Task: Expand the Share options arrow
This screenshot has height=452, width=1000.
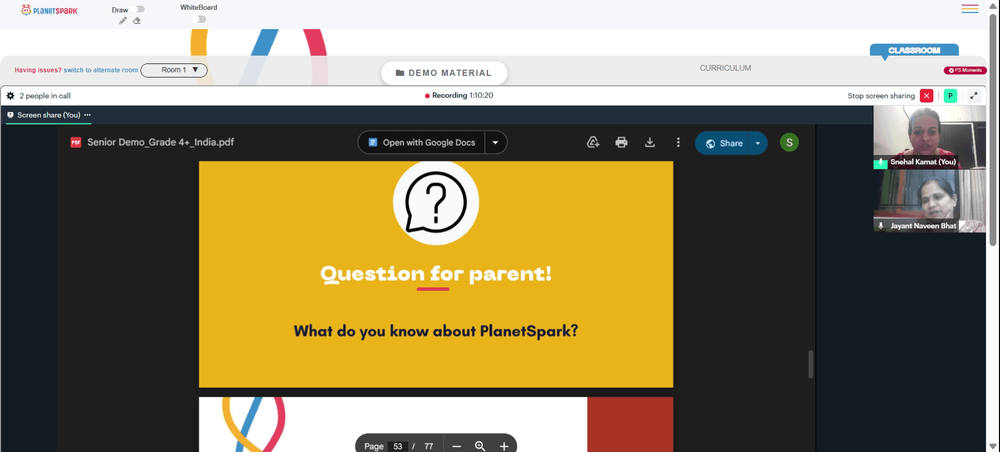Action: (758, 143)
